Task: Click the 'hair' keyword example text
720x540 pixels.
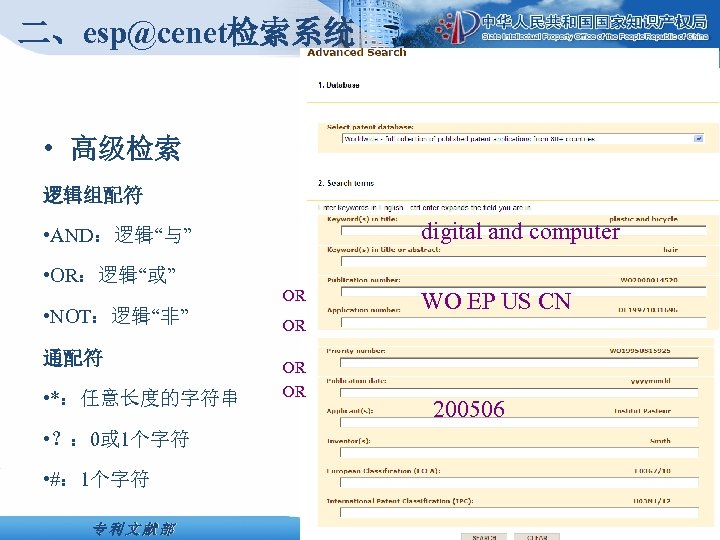Action: pos(670,250)
